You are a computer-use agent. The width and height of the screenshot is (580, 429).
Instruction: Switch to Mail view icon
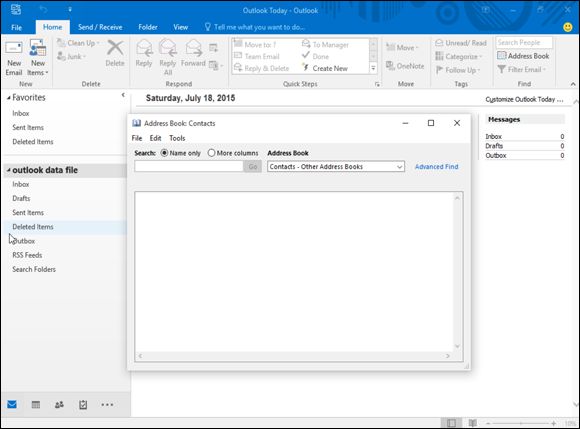(12, 404)
